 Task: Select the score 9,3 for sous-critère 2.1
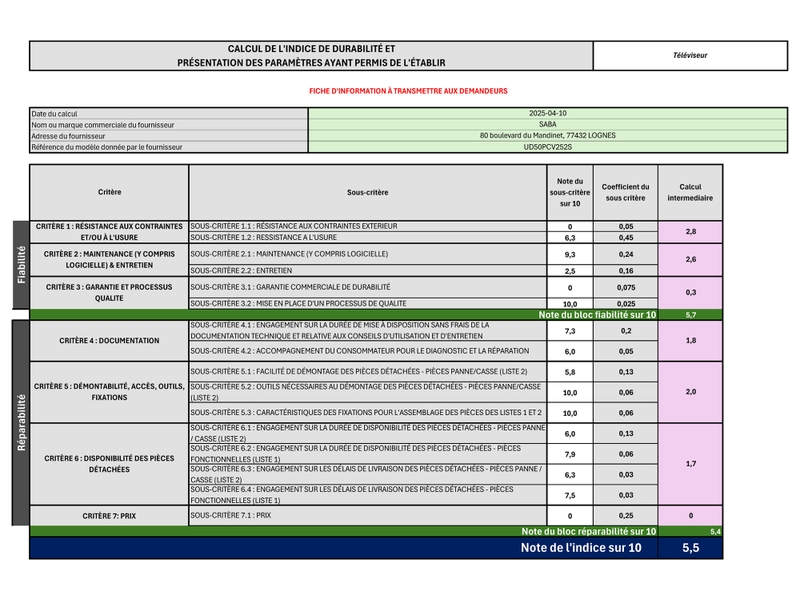[x=570, y=255]
